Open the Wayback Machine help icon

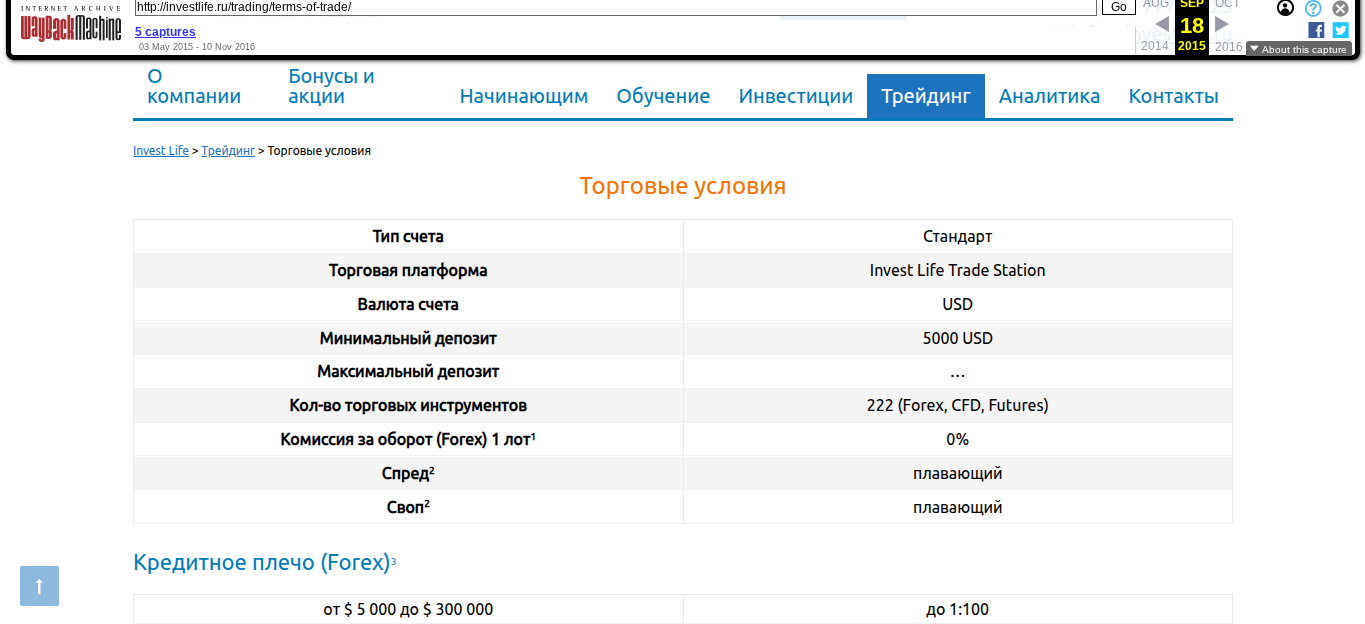pos(1312,8)
